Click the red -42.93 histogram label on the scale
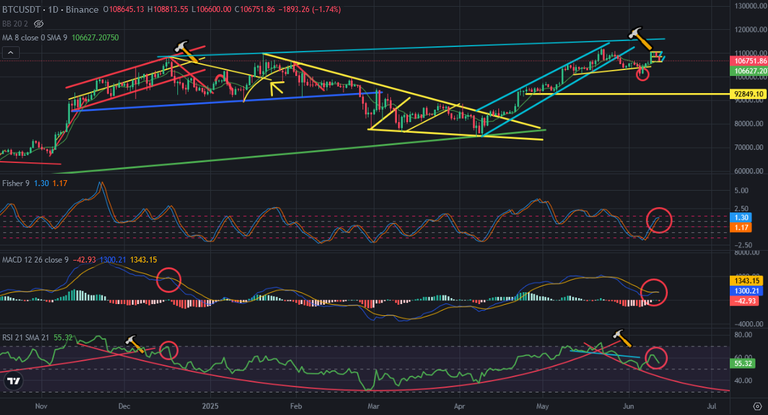Screen dimensions: 768x415 coord(745,301)
